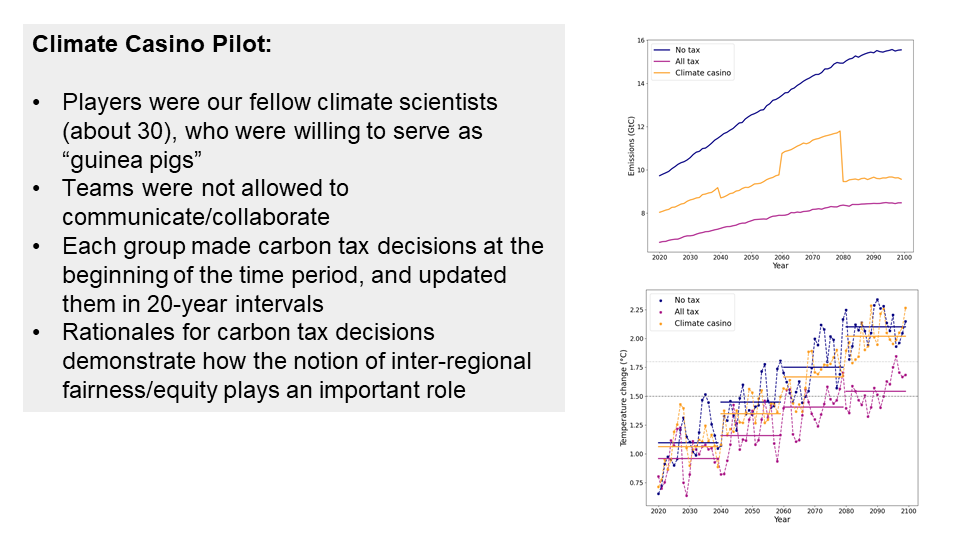Click the "Climate Casino Pilot:" heading
Screen dimensions: 960x540
click(151, 45)
